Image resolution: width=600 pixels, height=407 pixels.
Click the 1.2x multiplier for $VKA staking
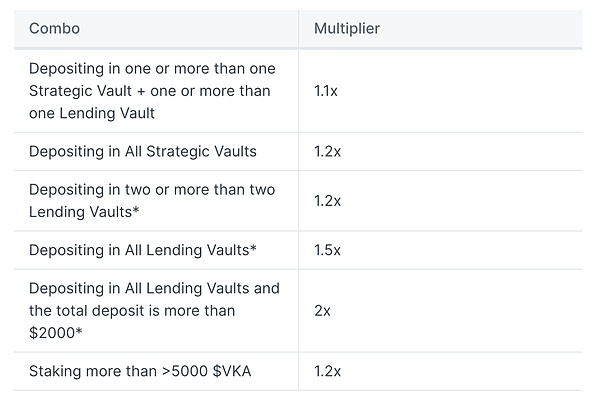pos(327,371)
